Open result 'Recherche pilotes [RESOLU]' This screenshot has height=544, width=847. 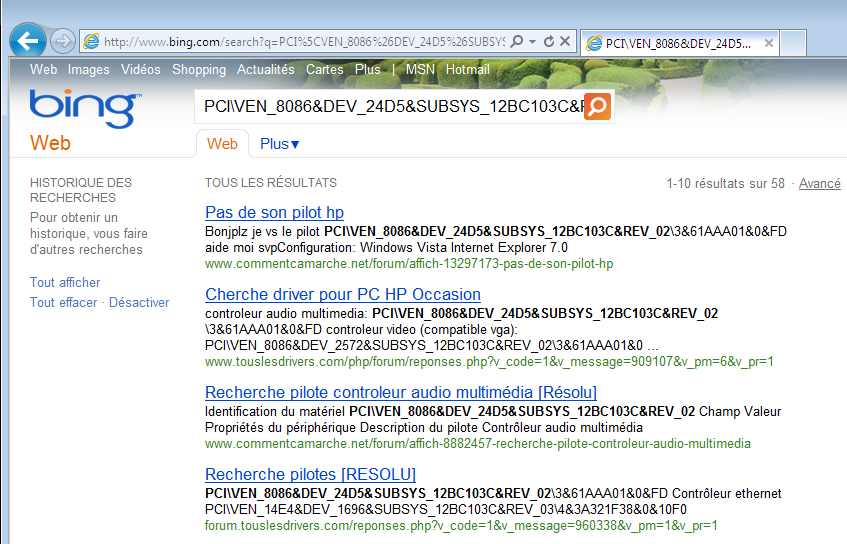[311, 474]
